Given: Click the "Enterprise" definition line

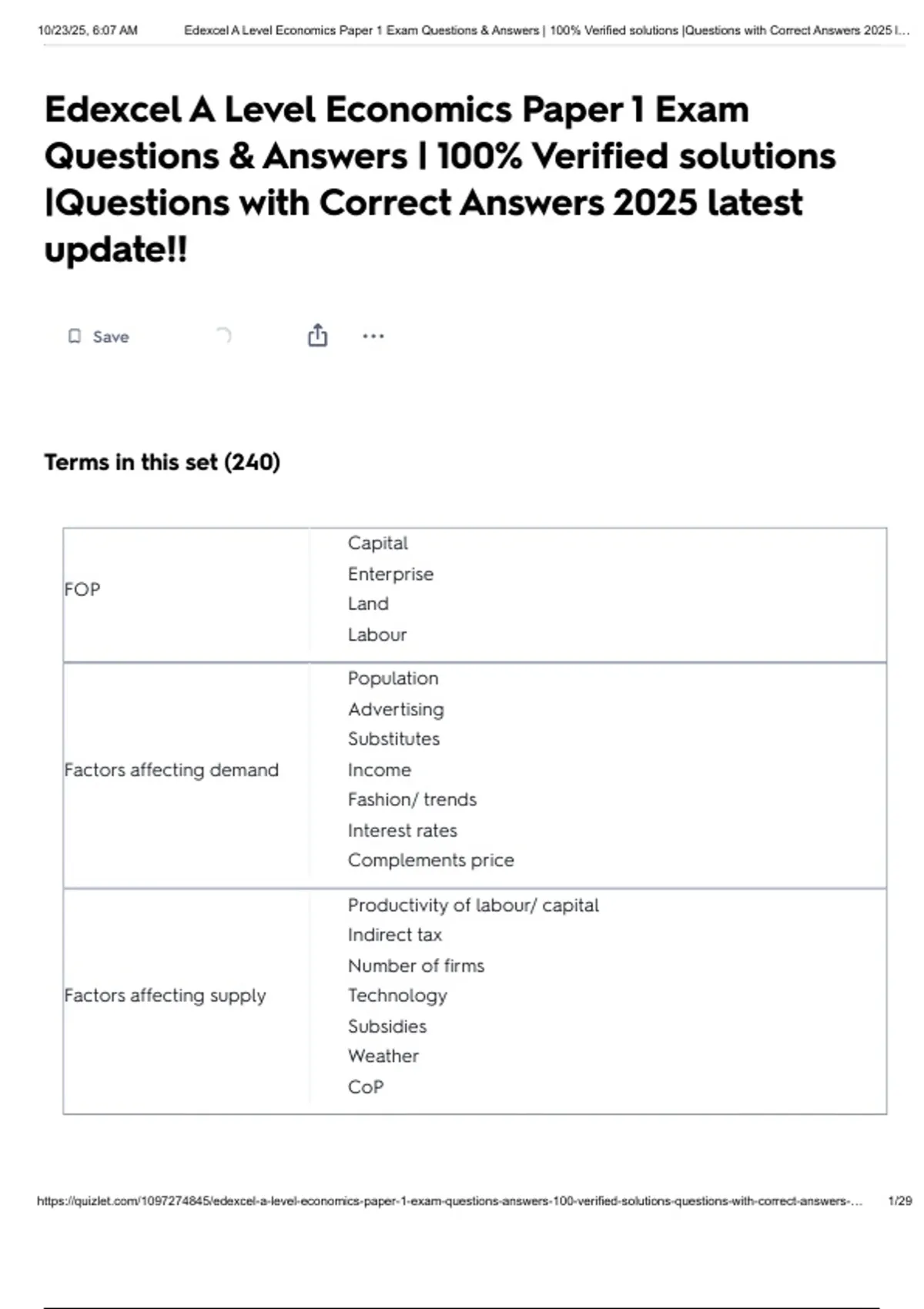Looking at the screenshot, I should pyautogui.click(x=390, y=574).
